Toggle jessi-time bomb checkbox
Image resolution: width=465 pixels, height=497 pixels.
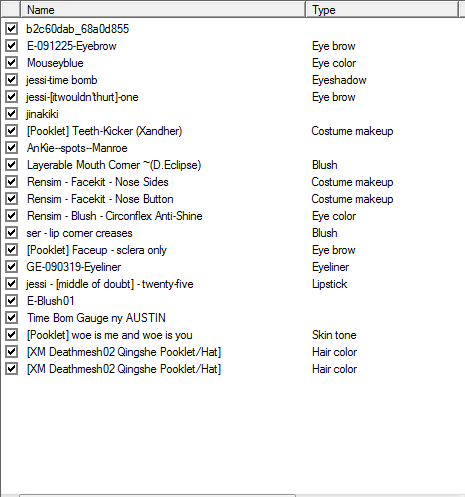[x=11, y=79]
